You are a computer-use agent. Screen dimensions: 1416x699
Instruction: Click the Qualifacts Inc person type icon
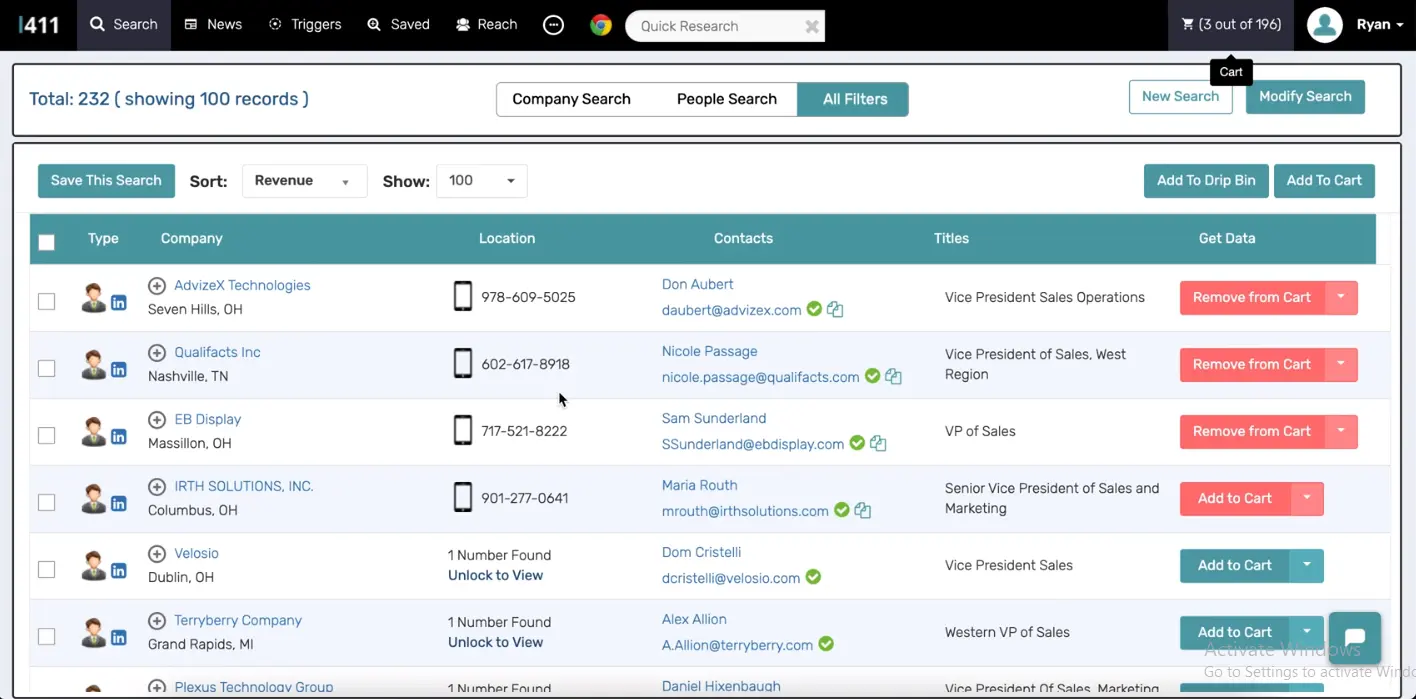(93, 365)
